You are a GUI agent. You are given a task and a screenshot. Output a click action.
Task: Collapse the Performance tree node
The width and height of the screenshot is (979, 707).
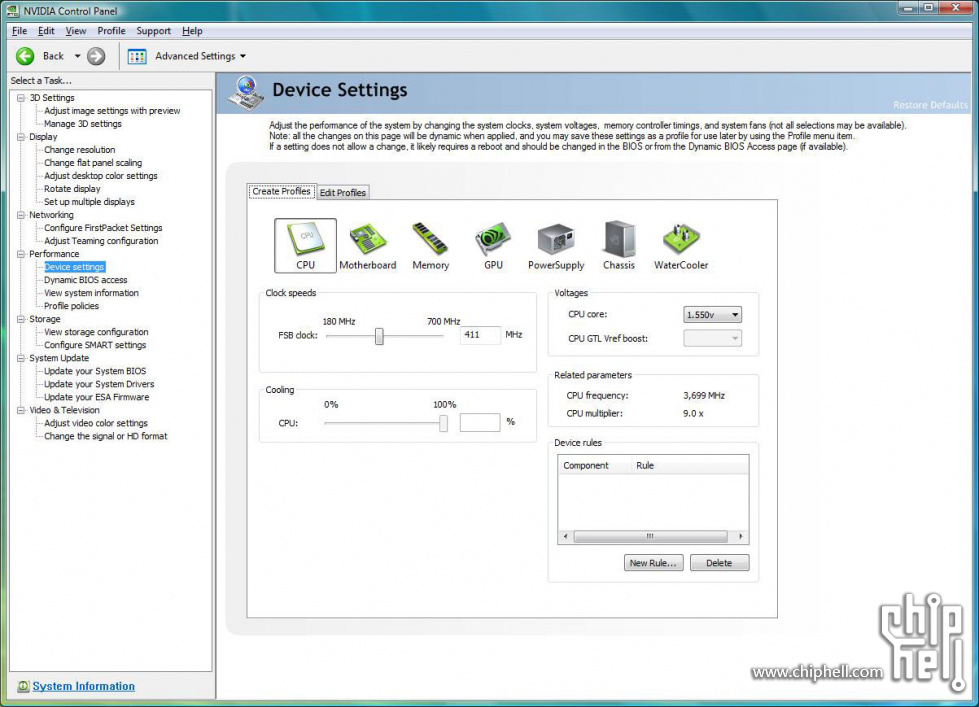click(21, 254)
